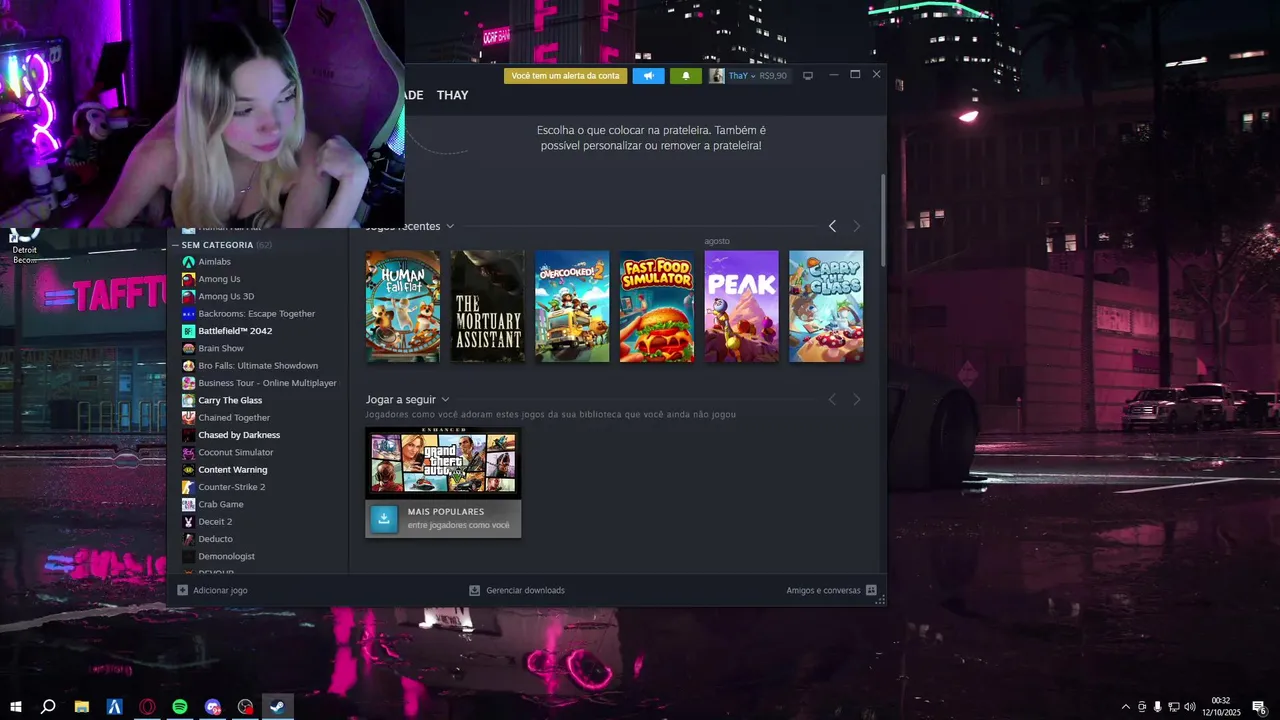The height and width of the screenshot is (720, 1280).
Task: Open File Explorer from taskbar
Action: (x=82, y=707)
